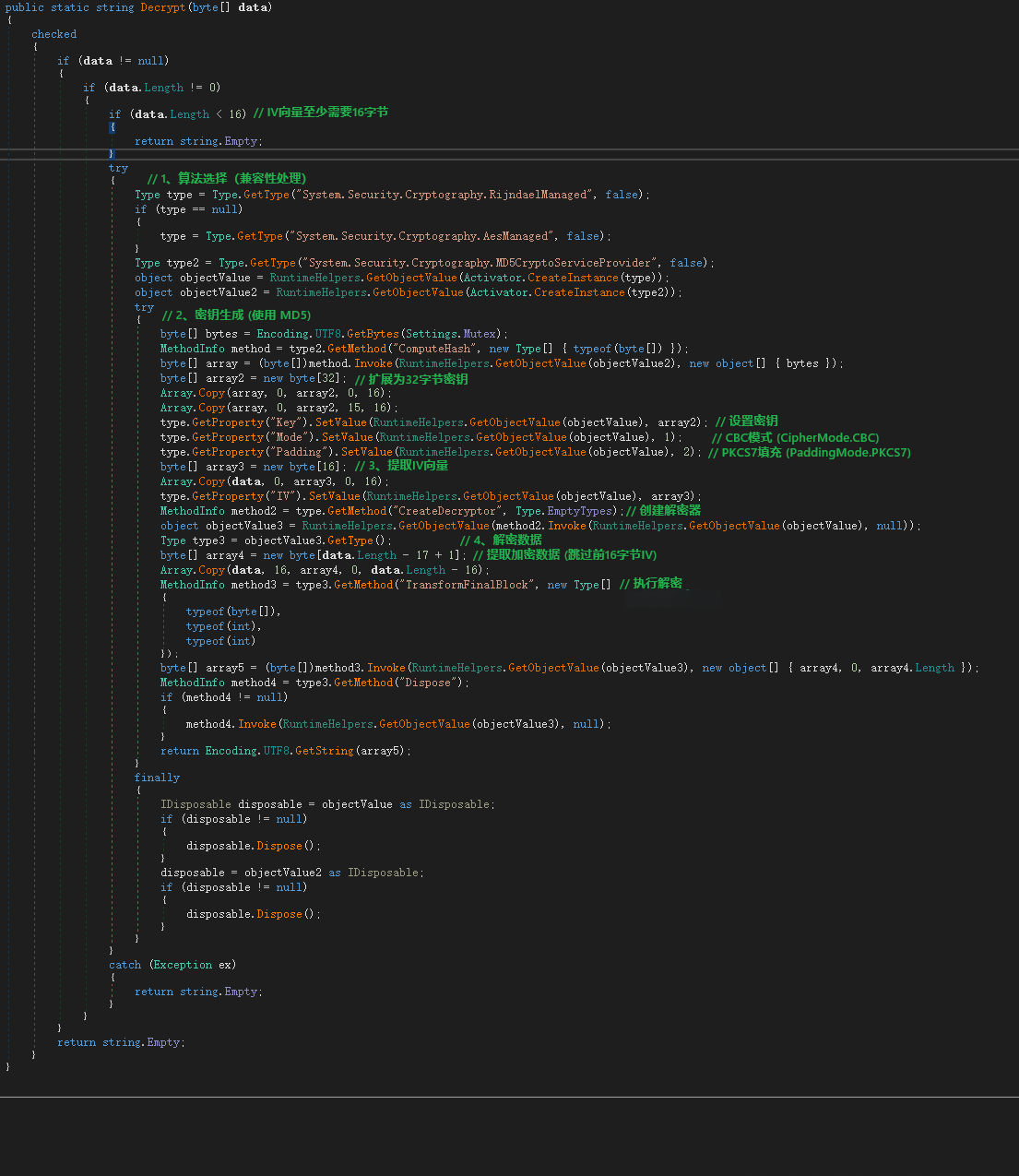This screenshot has height=1176, width=1019.
Task: Click the 密钥生成 (使用 MD5) comment
Action: click(237, 315)
